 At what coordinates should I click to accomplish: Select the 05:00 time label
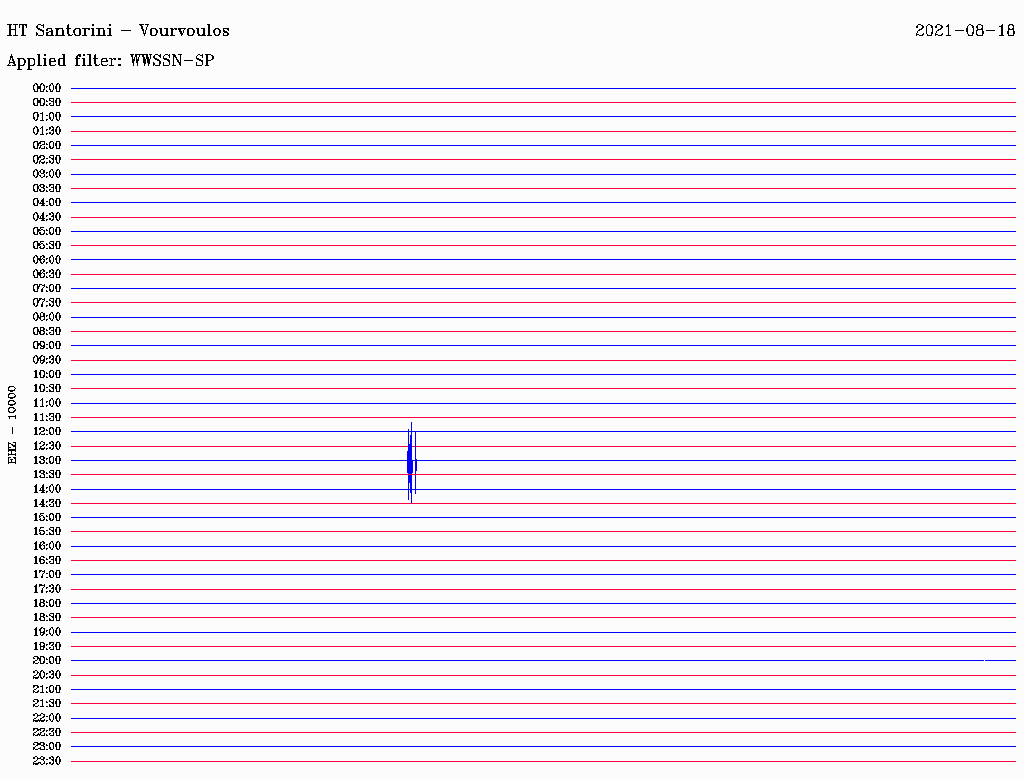47,231
